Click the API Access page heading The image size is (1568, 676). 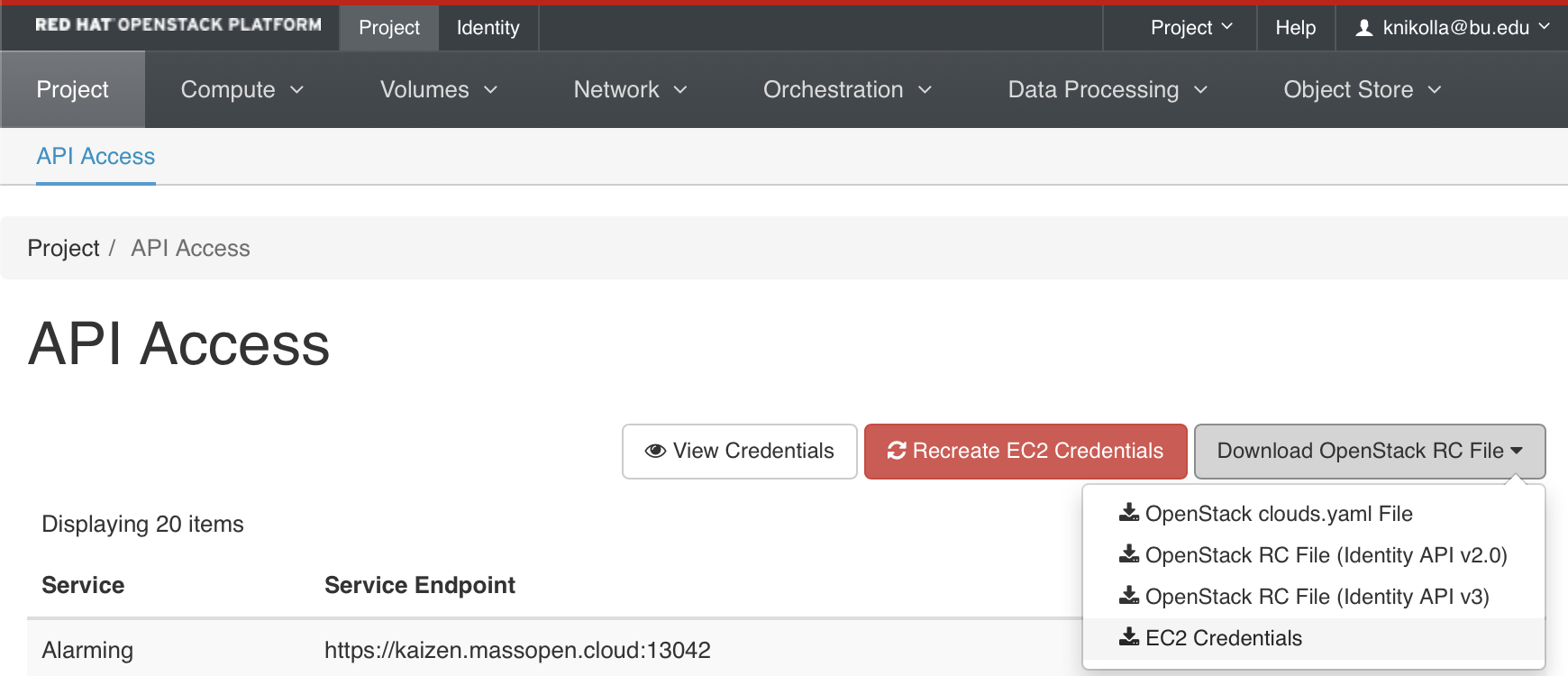pyautogui.click(x=179, y=343)
